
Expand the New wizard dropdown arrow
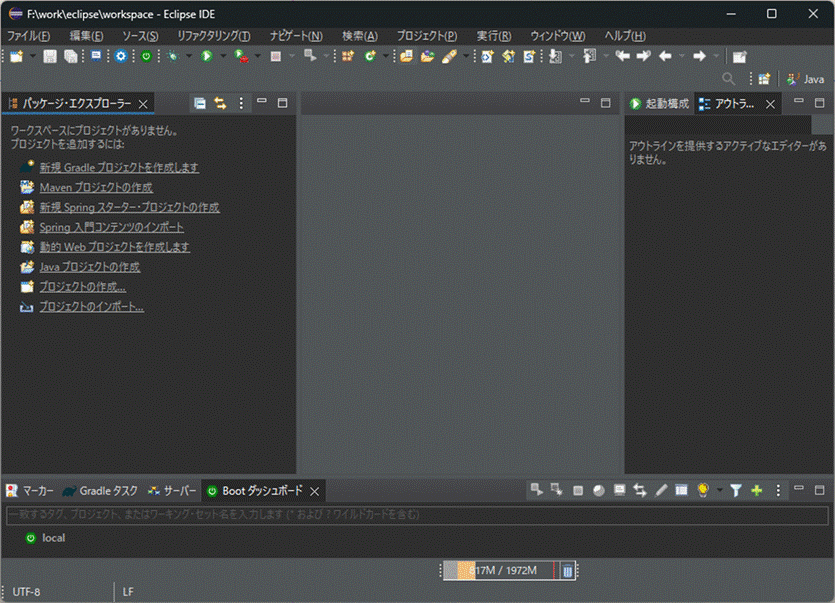[x=32, y=56]
